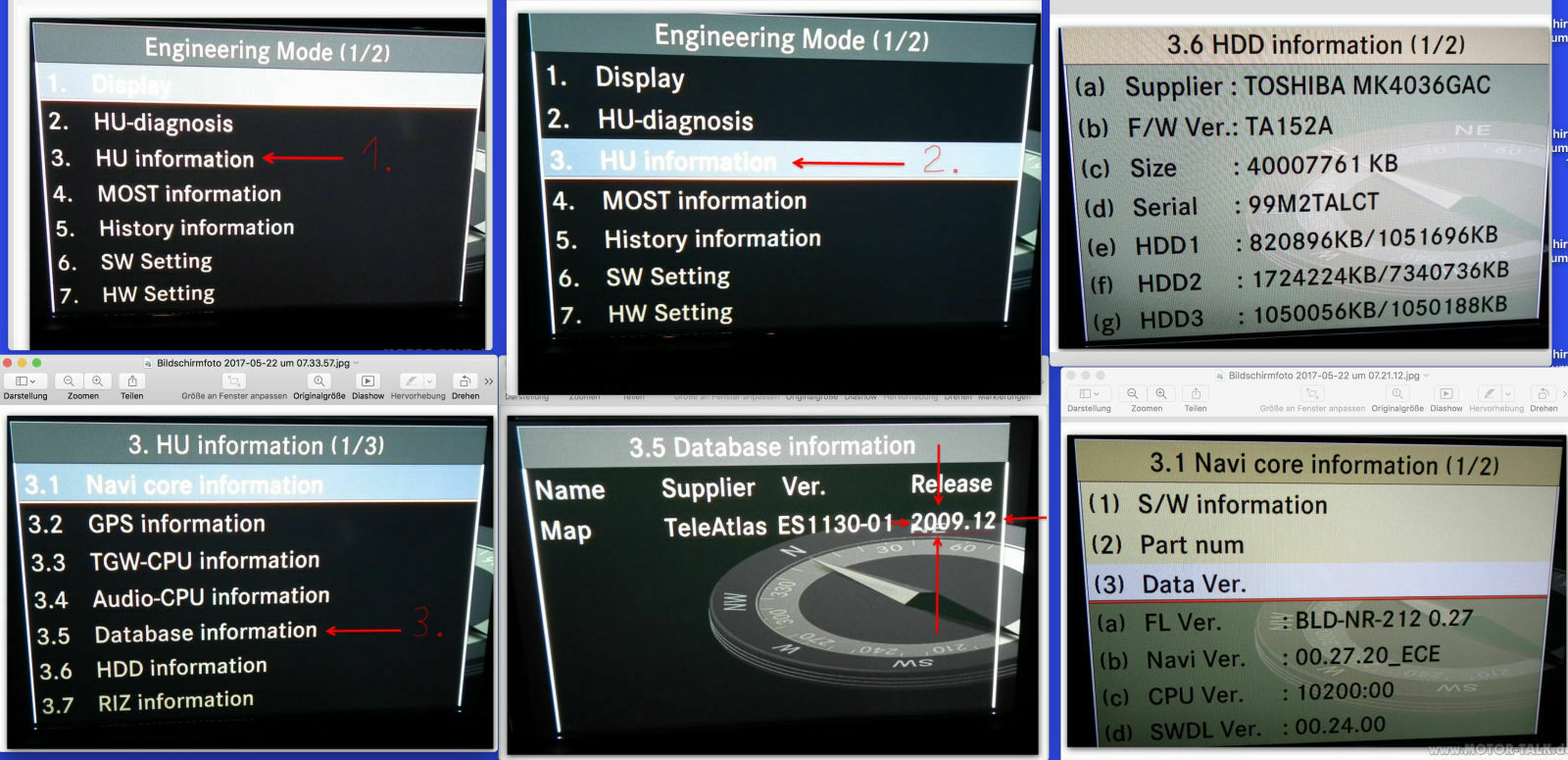
Task: Click 'MOST information' in second Engineering Mode photo
Action: pyautogui.click(x=705, y=201)
